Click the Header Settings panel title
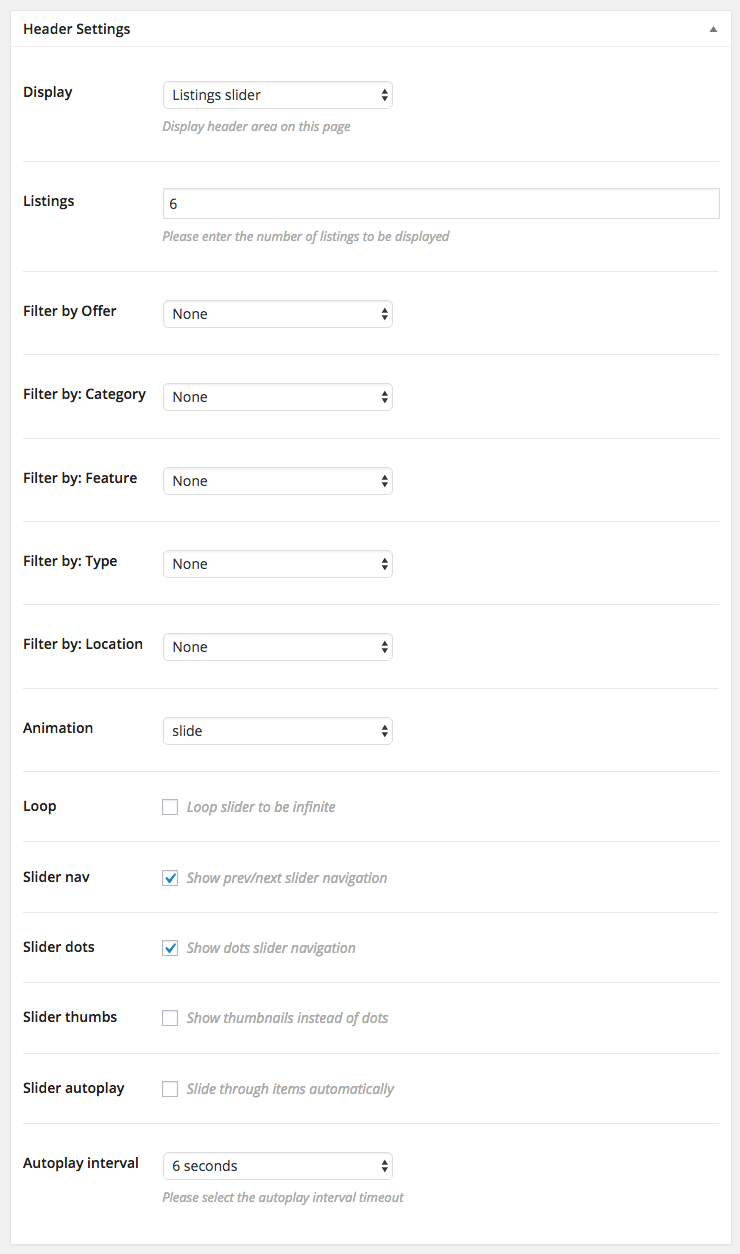Image resolution: width=740 pixels, height=1254 pixels. (76, 28)
